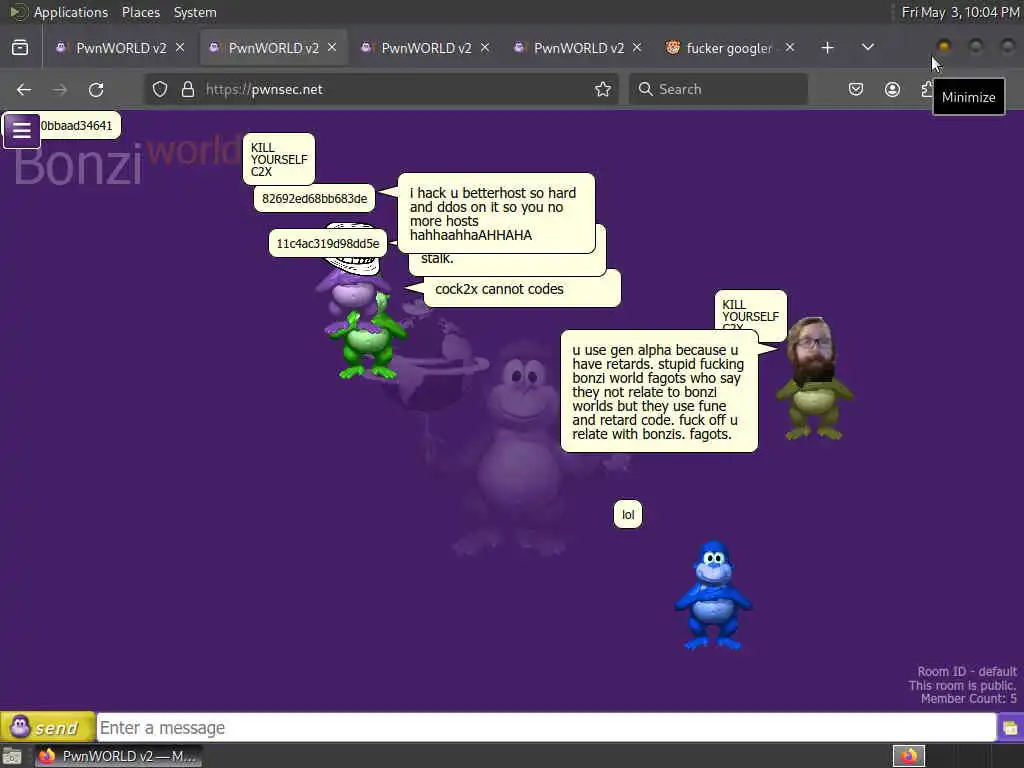Click the bearded-face Bonzi character

click(814, 379)
